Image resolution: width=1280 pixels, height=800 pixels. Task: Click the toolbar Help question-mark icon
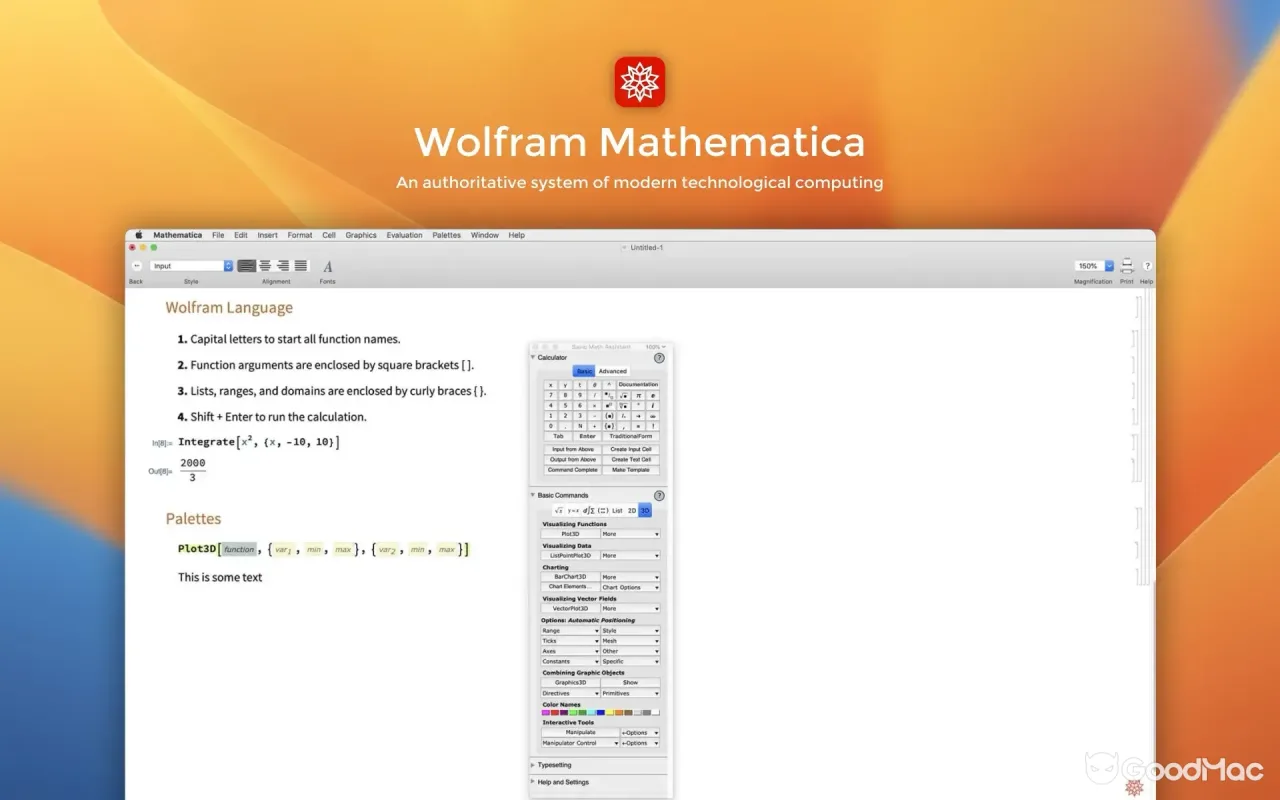click(x=1147, y=266)
